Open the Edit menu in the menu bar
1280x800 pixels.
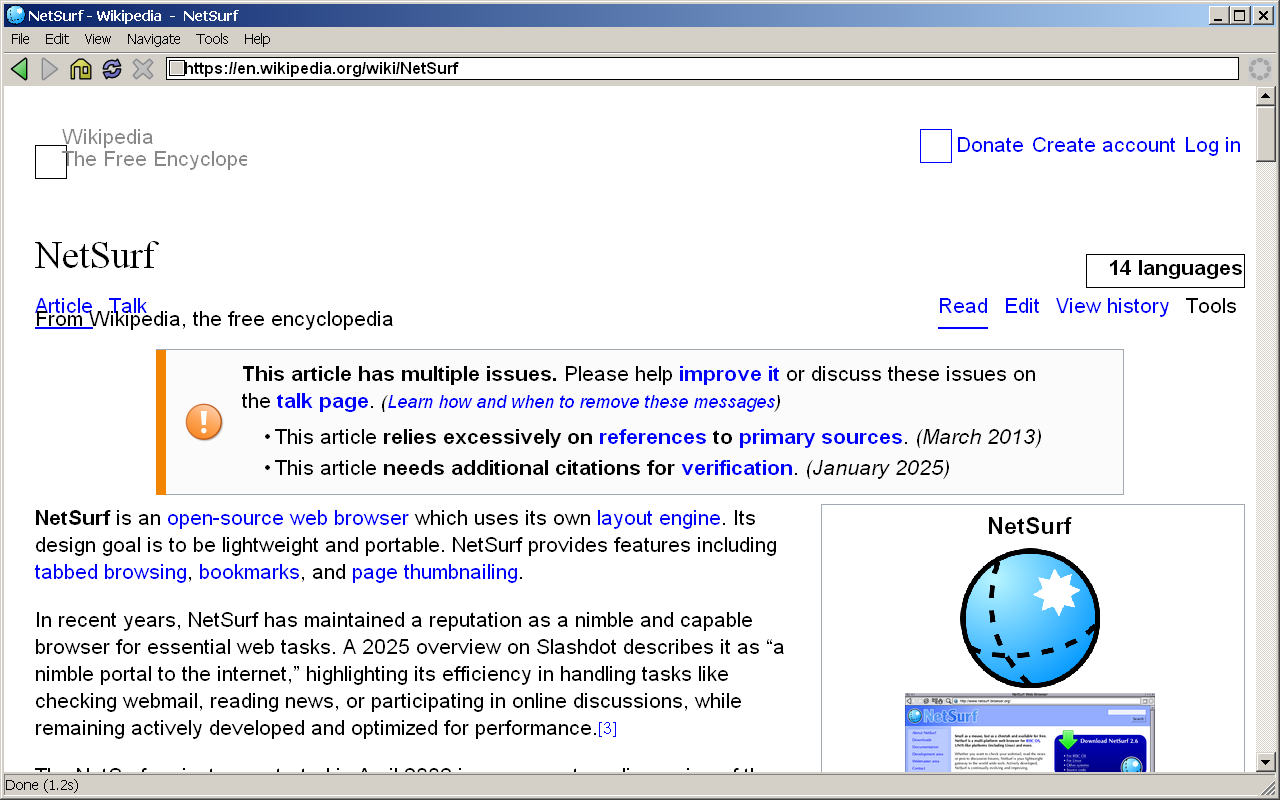57,39
